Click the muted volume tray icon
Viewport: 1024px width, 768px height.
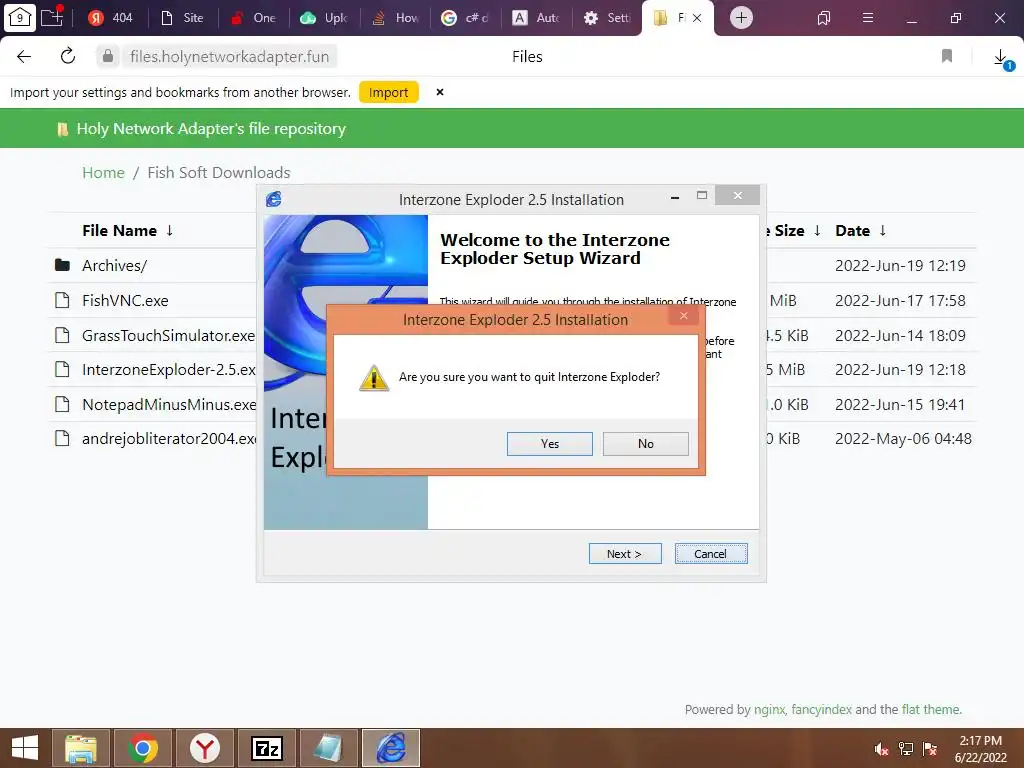pyautogui.click(x=881, y=749)
